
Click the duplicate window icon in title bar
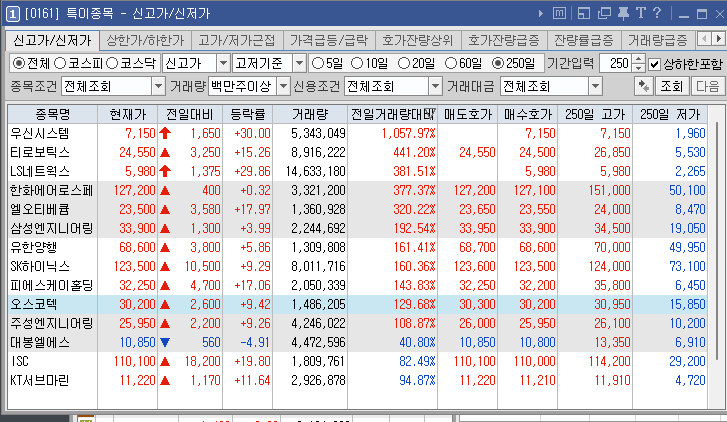click(x=604, y=13)
